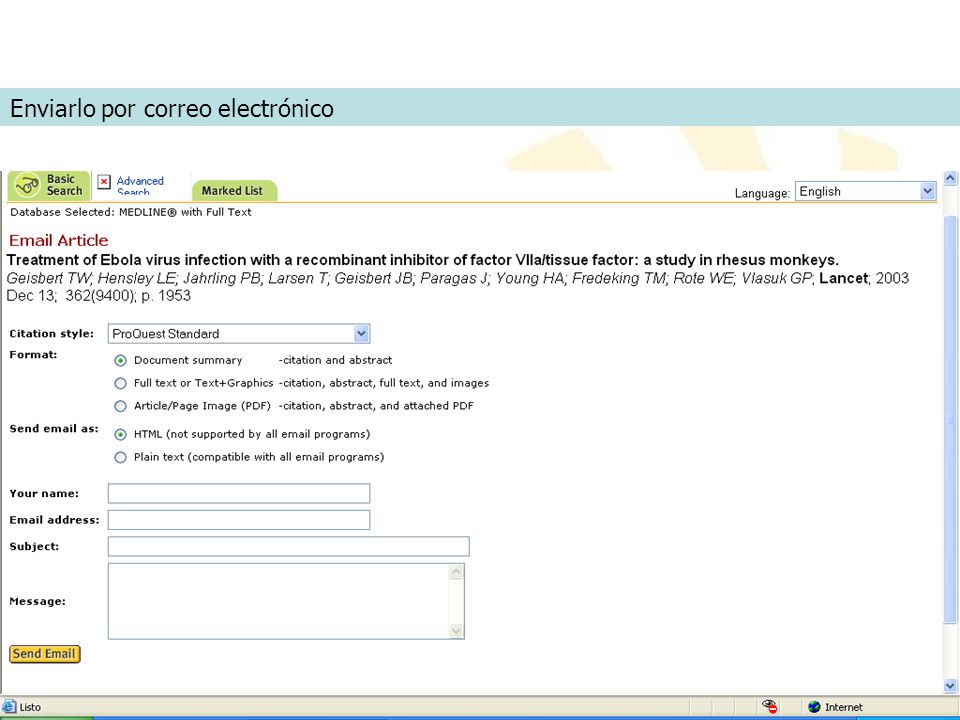Viewport: 960px width, 720px height.
Task: Click the Ebola virus article title
Action: pos(422,260)
